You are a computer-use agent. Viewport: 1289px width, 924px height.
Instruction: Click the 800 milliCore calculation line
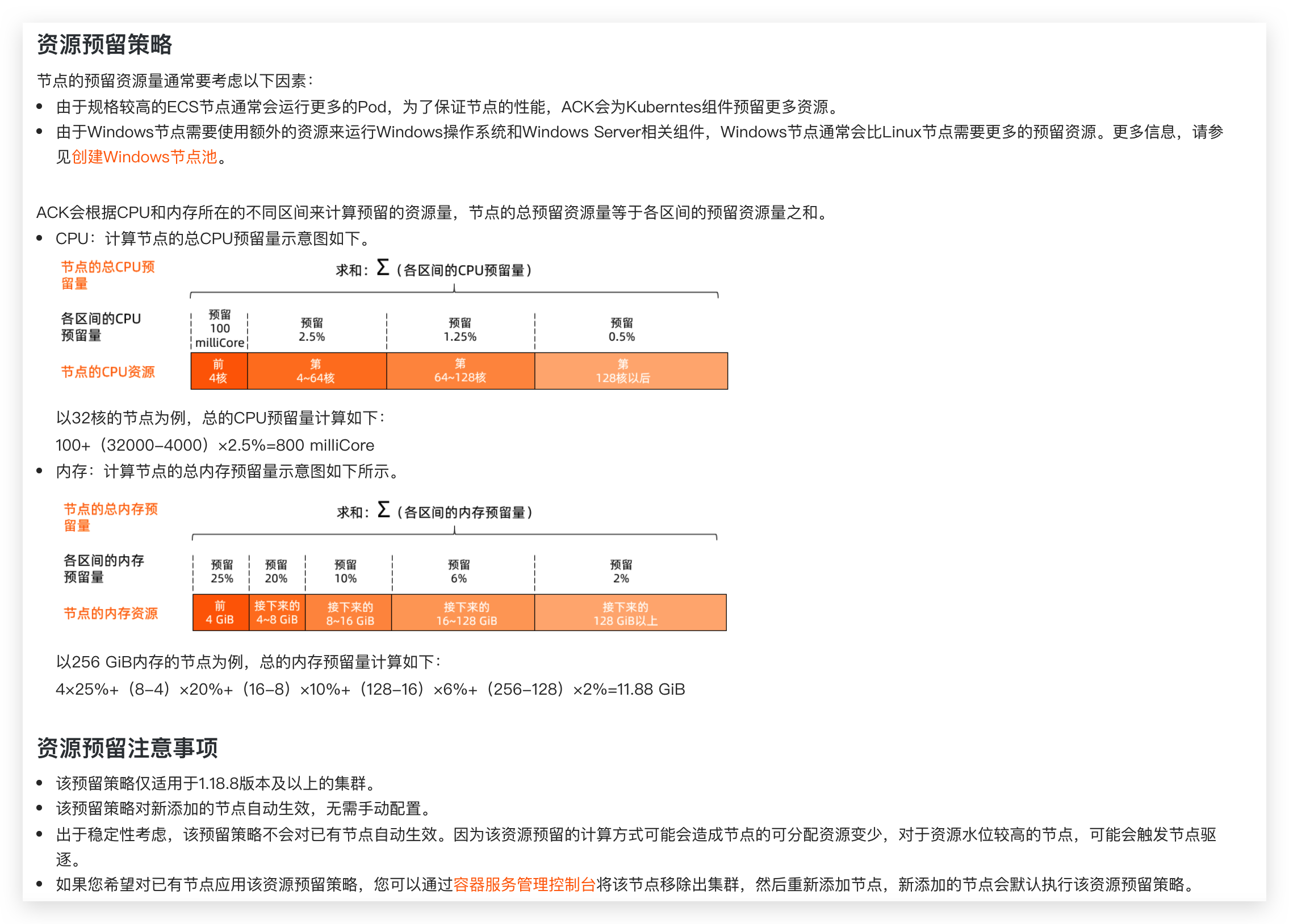pos(215,445)
